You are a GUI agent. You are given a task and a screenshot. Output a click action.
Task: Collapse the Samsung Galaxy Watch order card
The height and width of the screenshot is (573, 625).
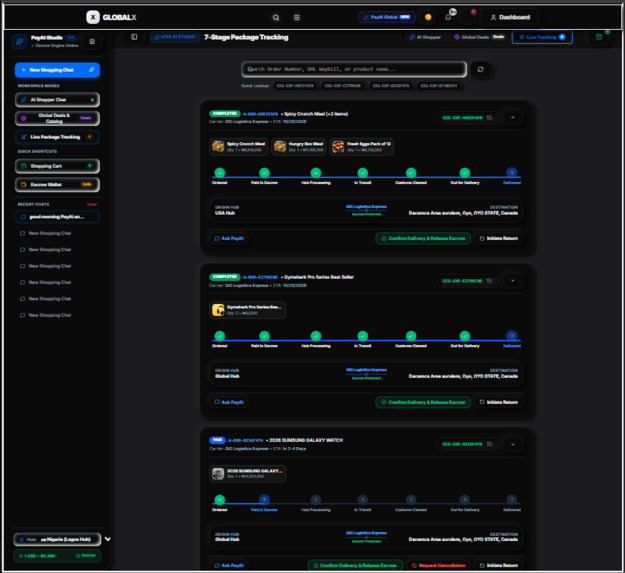point(513,444)
